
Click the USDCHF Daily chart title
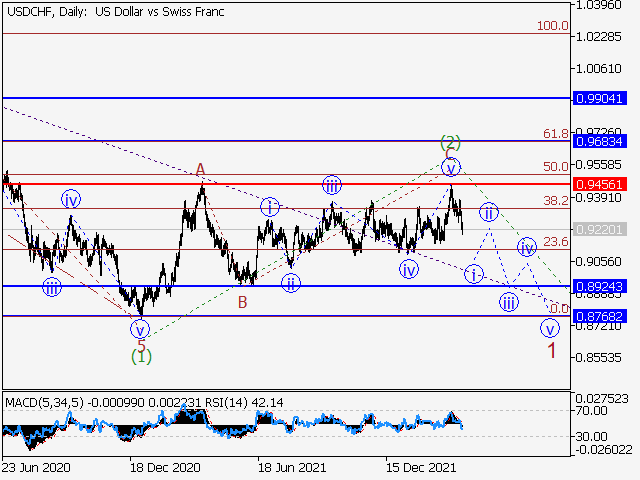click(x=116, y=11)
